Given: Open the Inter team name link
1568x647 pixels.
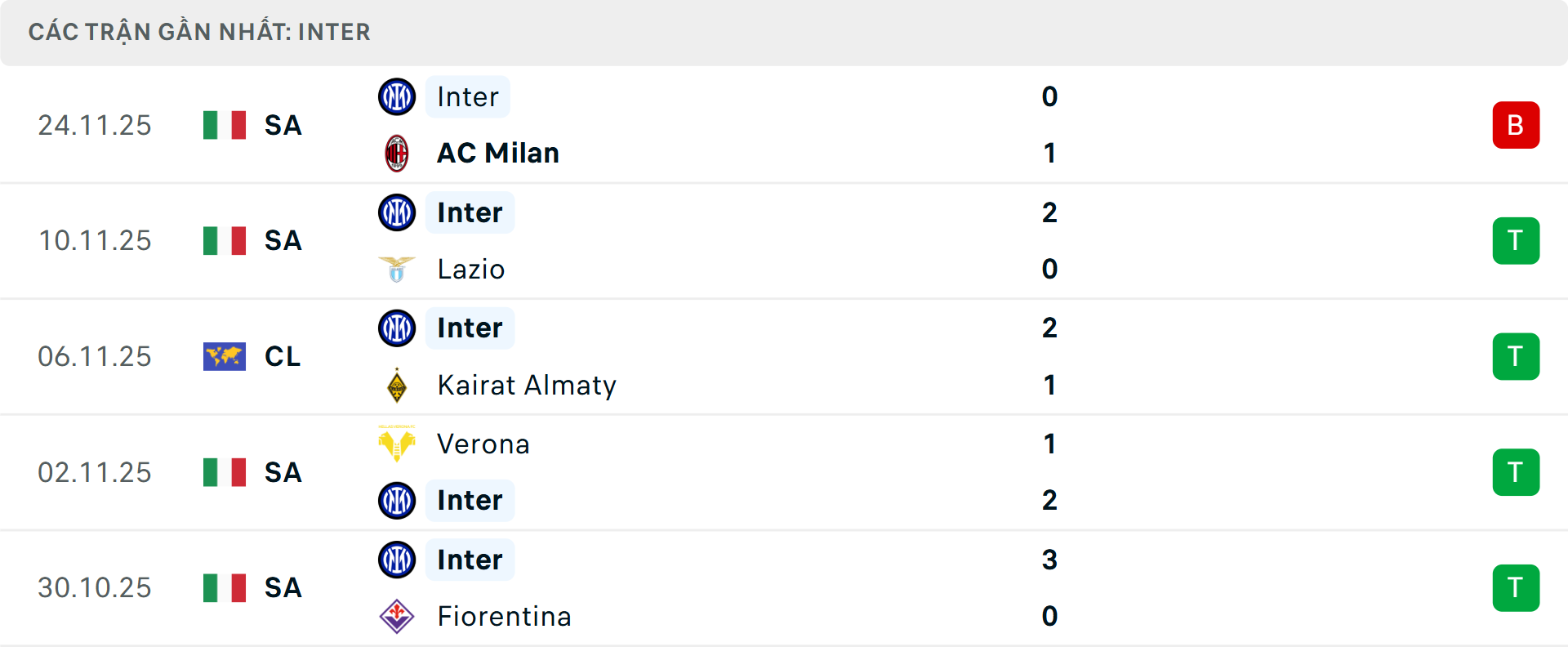Looking at the screenshot, I should click(x=466, y=96).
